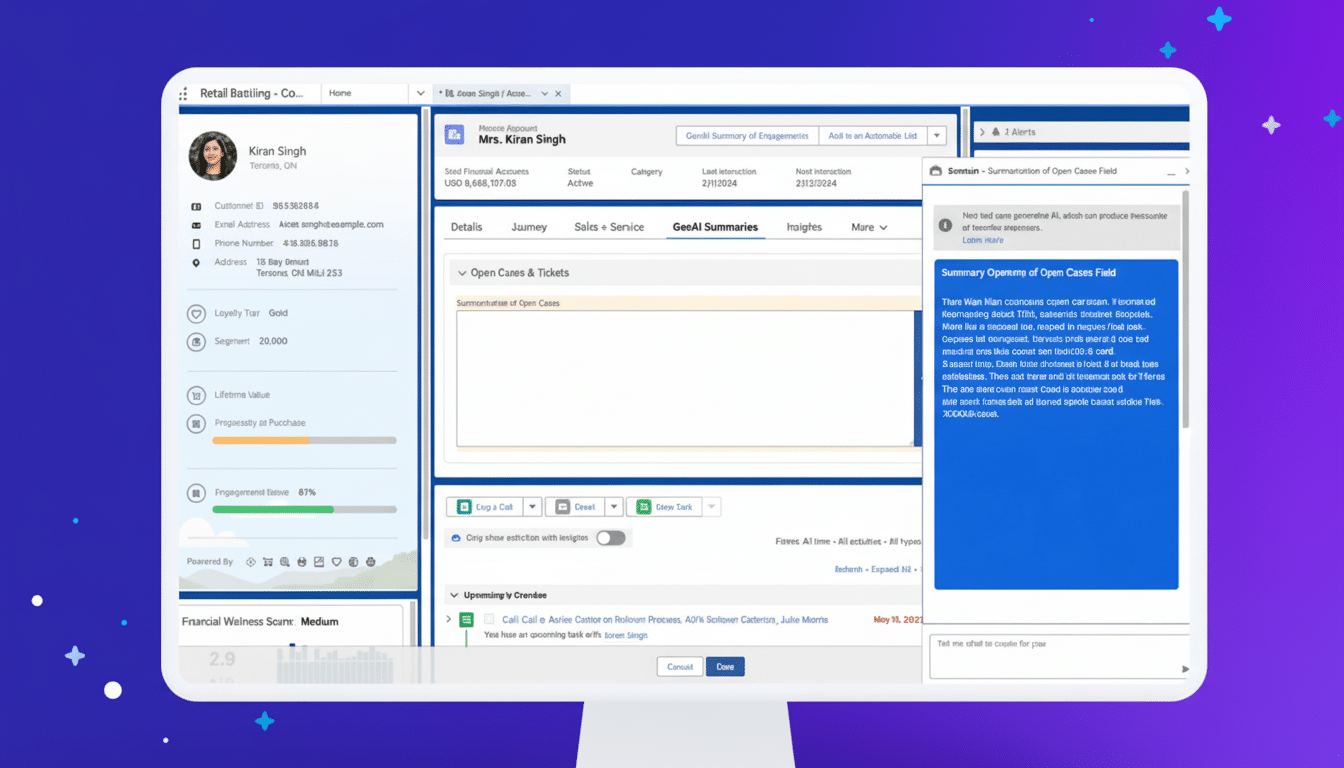Switch to the GenAI Summaries tab

pos(715,227)
